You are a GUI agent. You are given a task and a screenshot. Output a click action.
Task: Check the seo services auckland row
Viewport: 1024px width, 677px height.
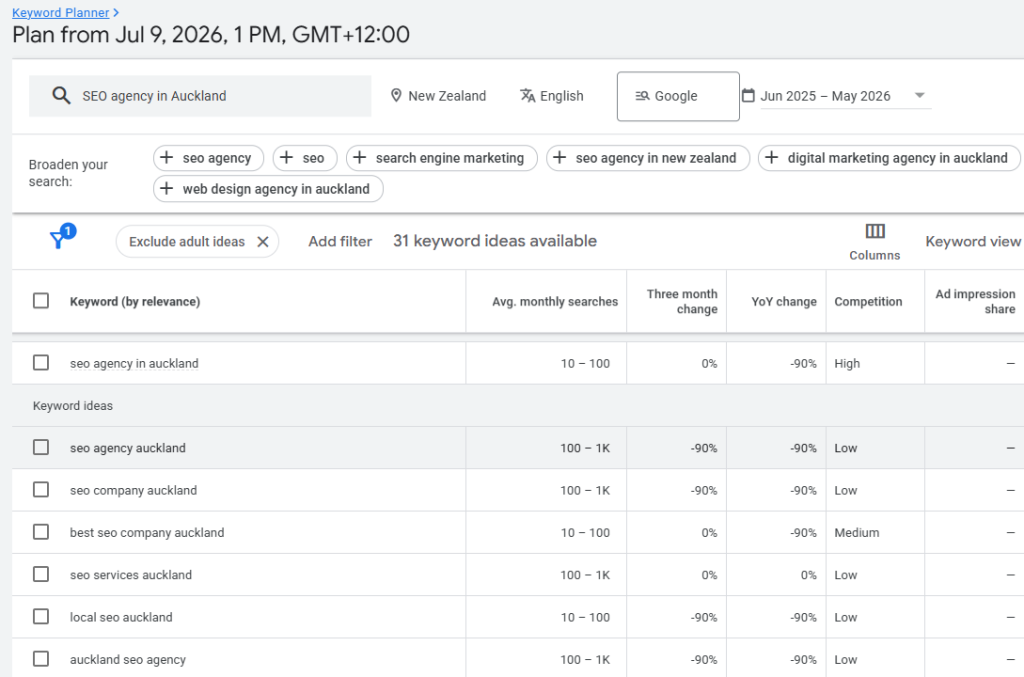pyautogui.click(x=41, y=574)
